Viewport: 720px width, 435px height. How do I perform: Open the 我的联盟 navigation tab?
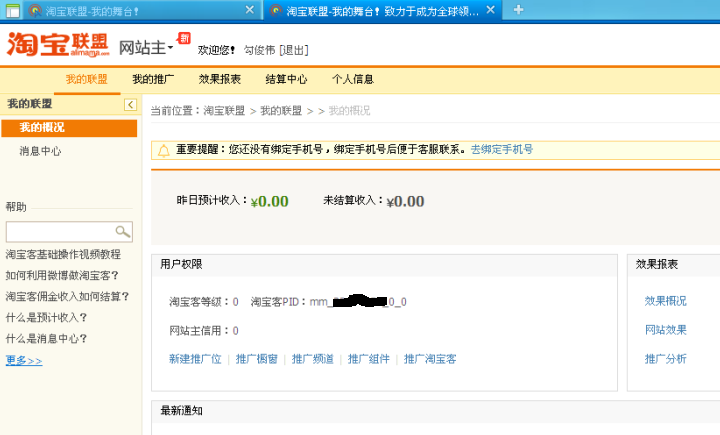[x=86, y=79]
